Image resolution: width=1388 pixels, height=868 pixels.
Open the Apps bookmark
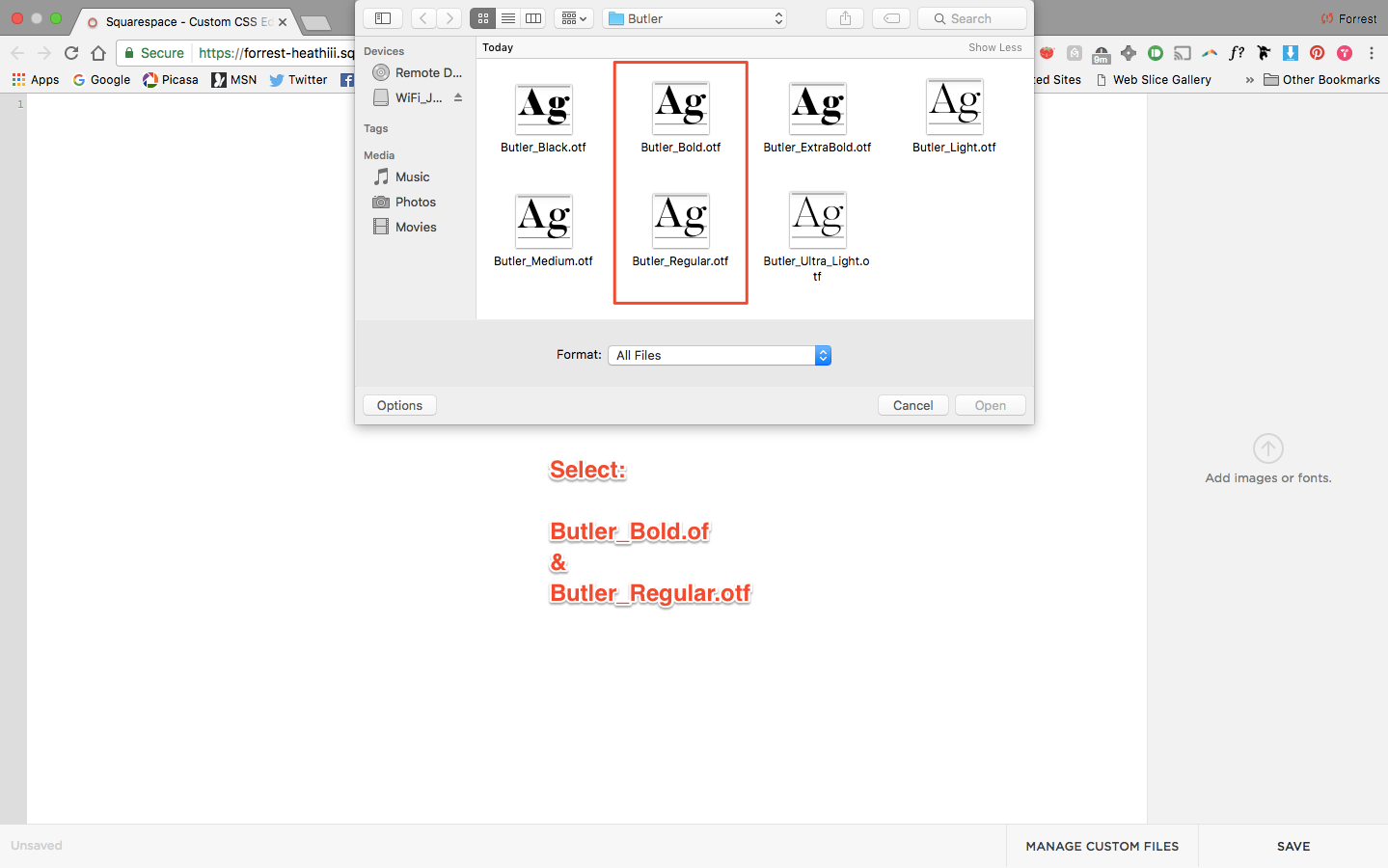36,80
